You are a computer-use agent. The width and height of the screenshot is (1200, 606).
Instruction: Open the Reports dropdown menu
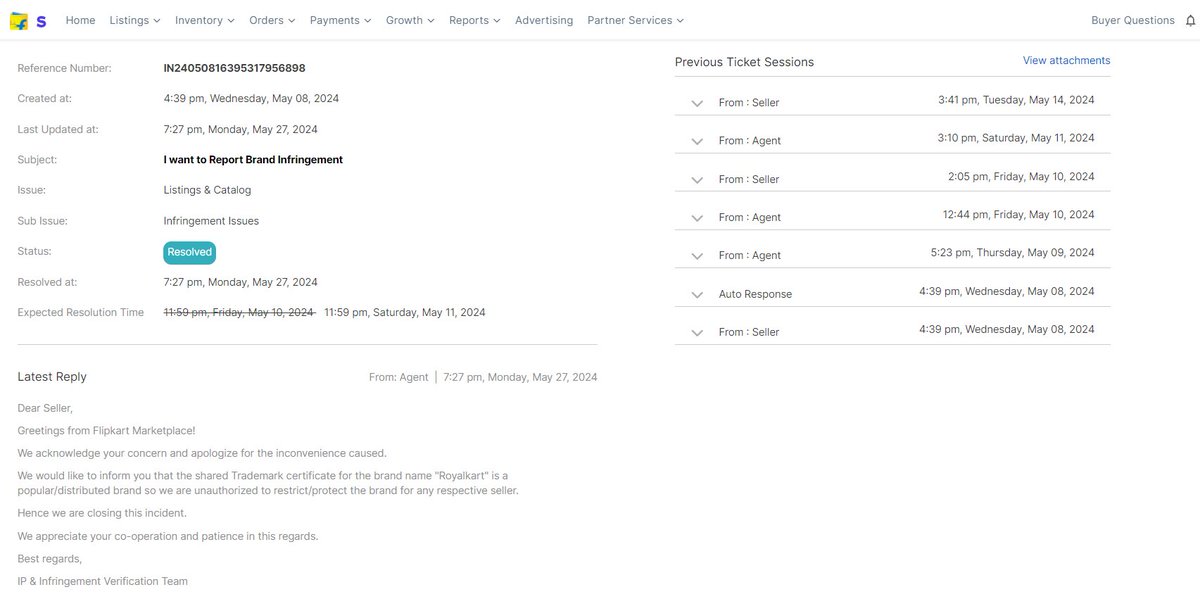(x=475, y=20)
